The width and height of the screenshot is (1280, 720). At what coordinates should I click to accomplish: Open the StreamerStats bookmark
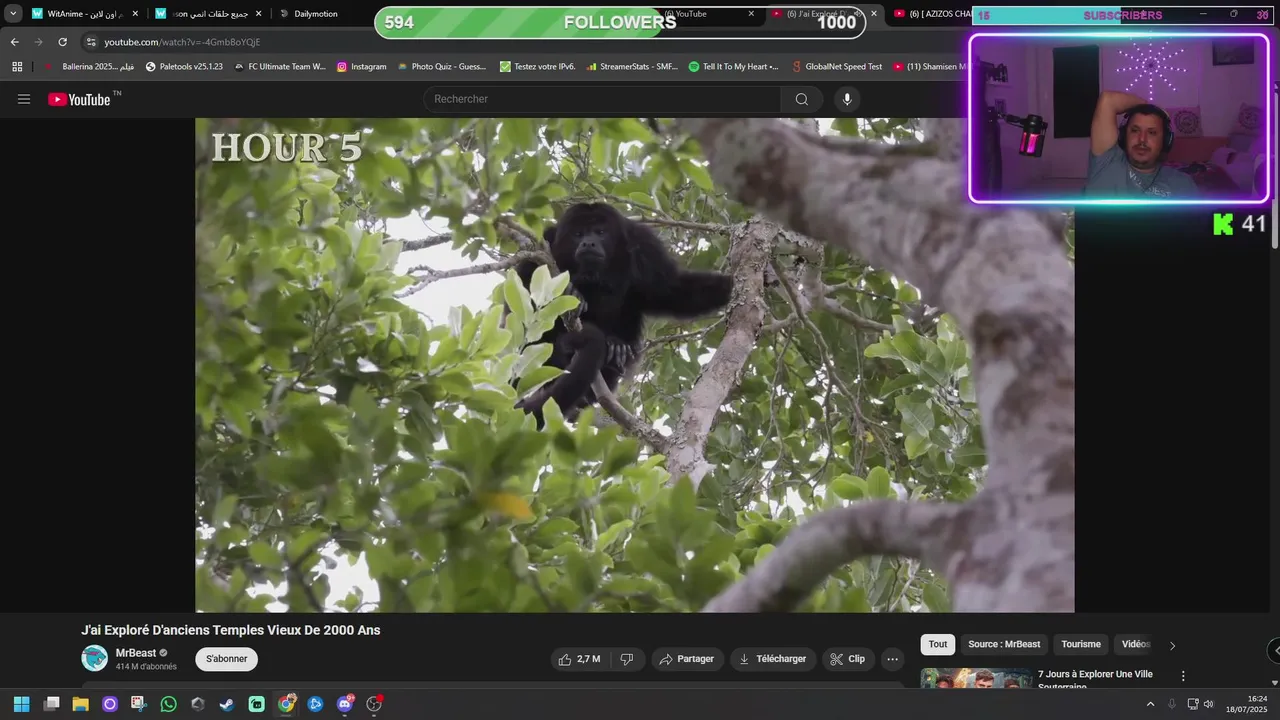632,66
